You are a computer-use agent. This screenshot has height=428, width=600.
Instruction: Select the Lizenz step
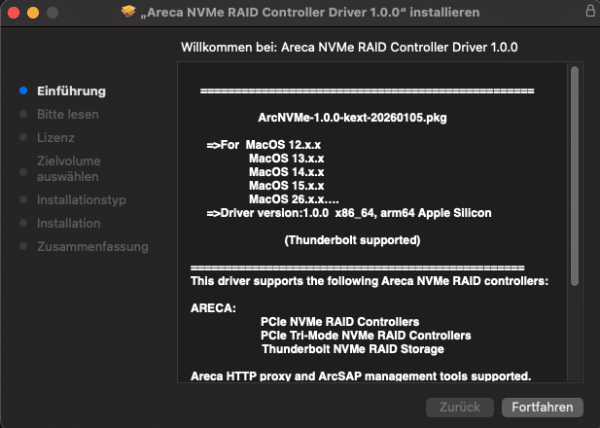[55, 138]
